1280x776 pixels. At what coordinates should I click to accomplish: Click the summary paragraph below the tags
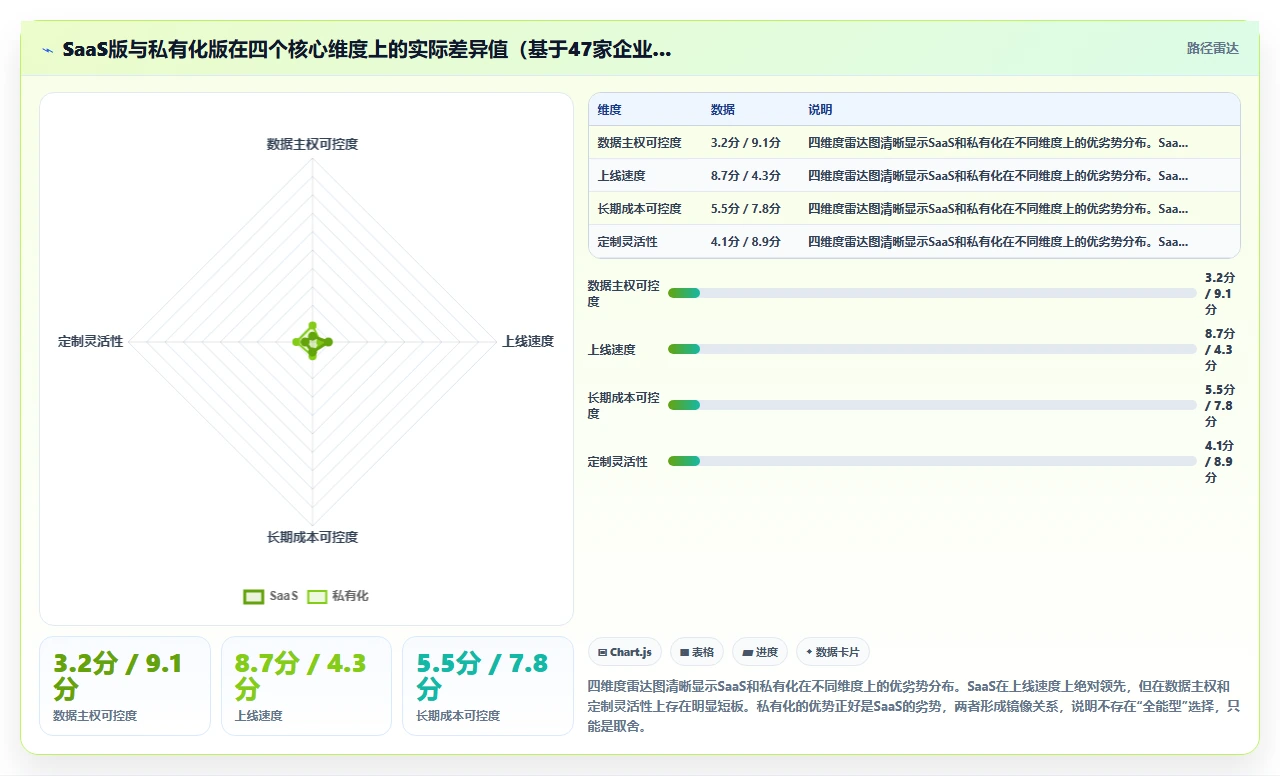point(914,706)
